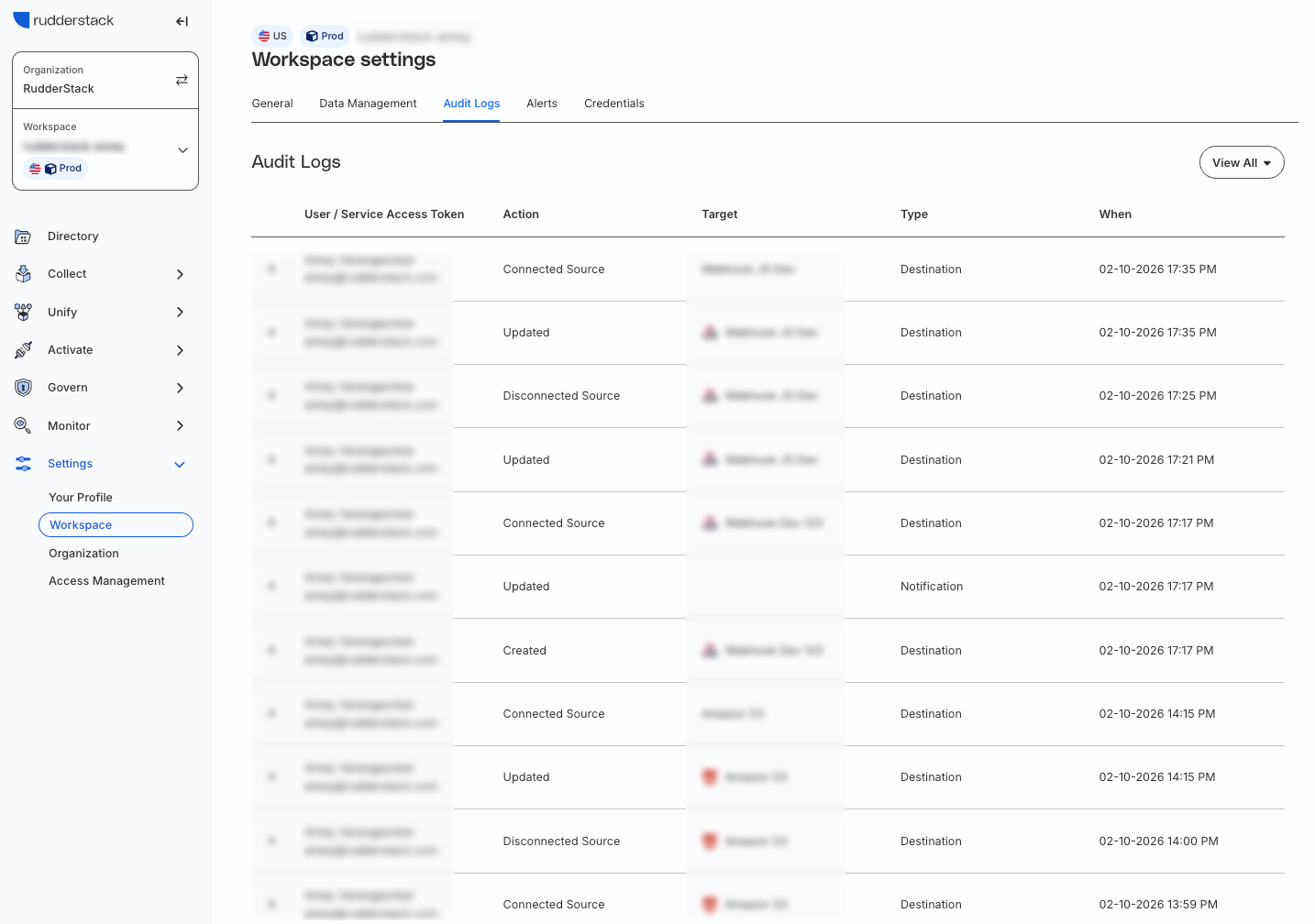Open the View All filter dropdown
1315x924 pixels.
(x=1241, y=163)
